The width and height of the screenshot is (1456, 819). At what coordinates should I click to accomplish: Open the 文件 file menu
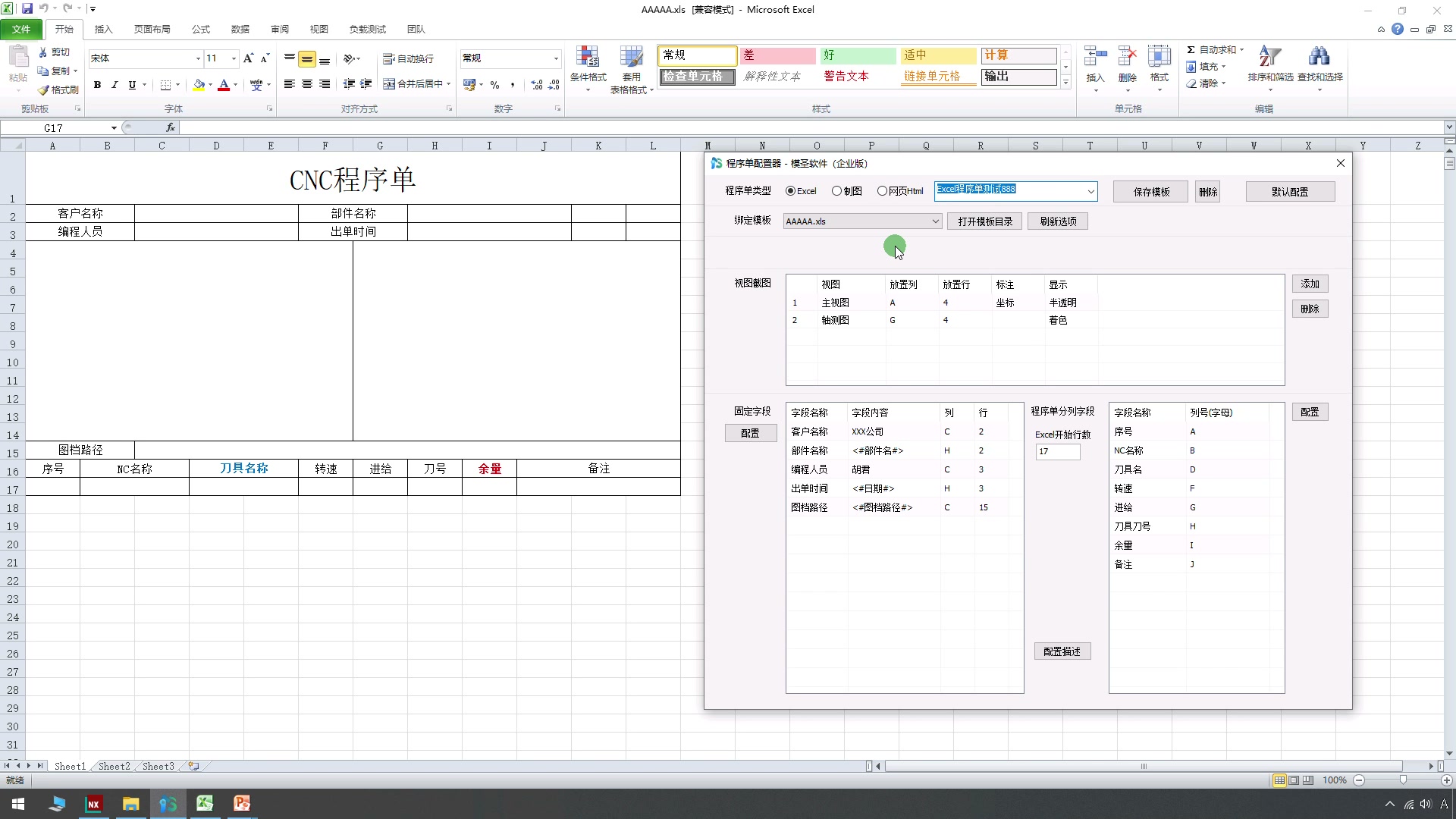21,30
